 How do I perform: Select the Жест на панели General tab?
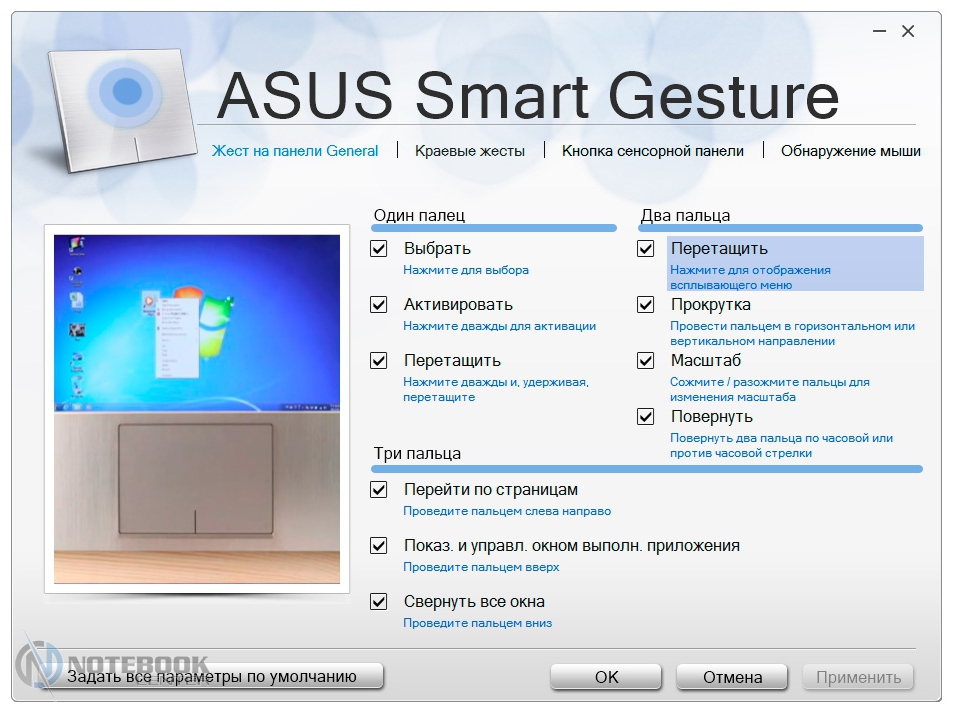(295, 151)
